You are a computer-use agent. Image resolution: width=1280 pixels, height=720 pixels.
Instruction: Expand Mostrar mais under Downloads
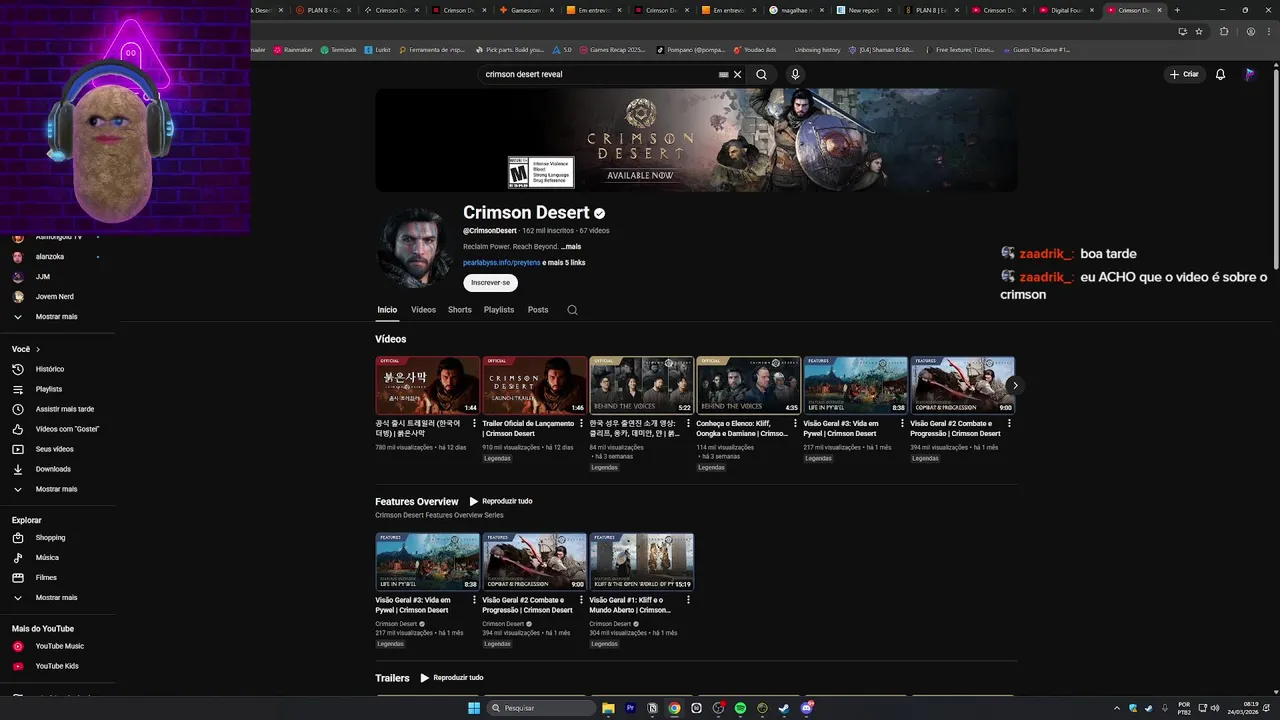pyautogui.click(x=58, y=489)
